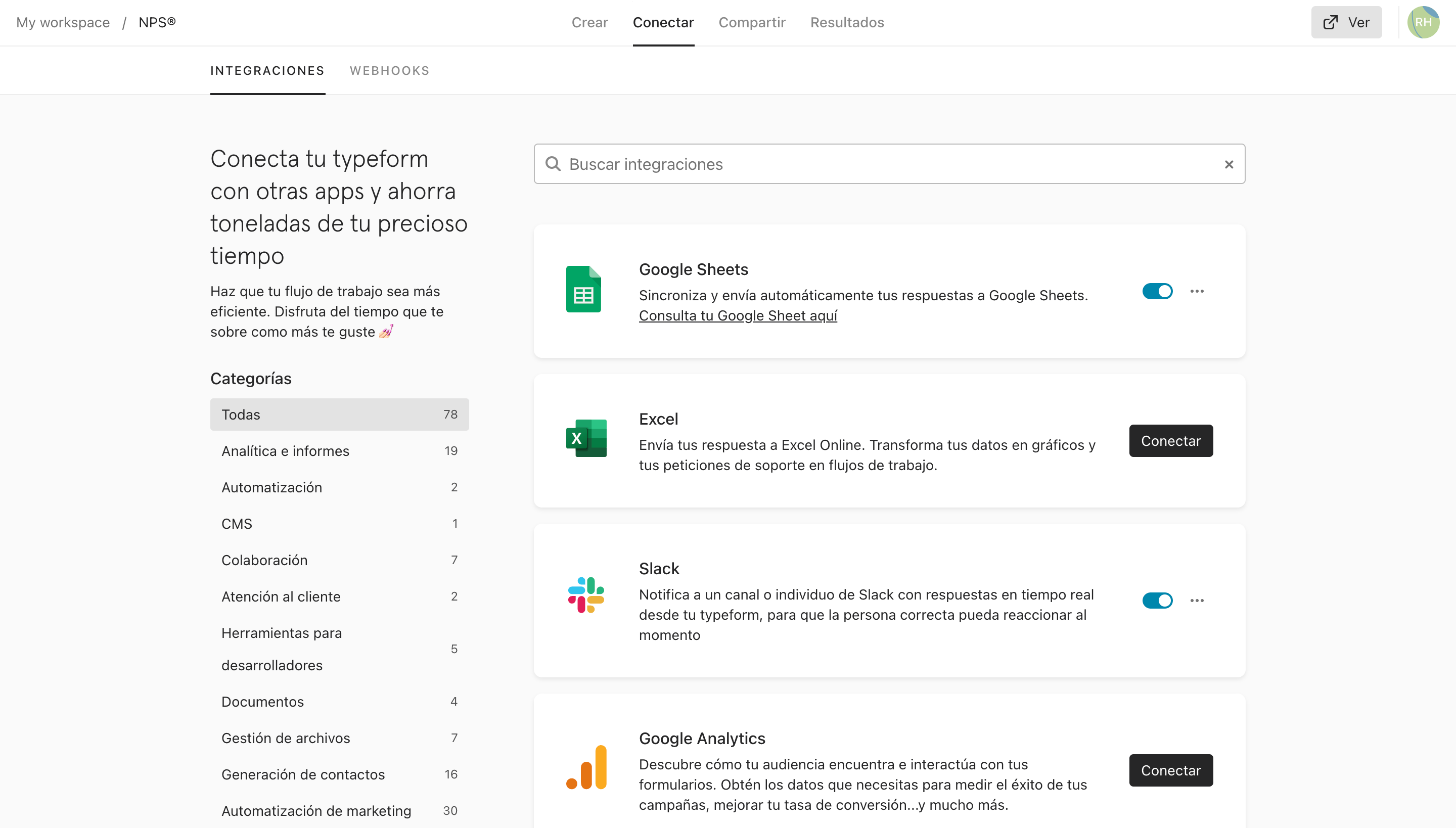Viewport: 1456px width, 828px height.
Task: Select the CMS category
Action: coord(340,524)
